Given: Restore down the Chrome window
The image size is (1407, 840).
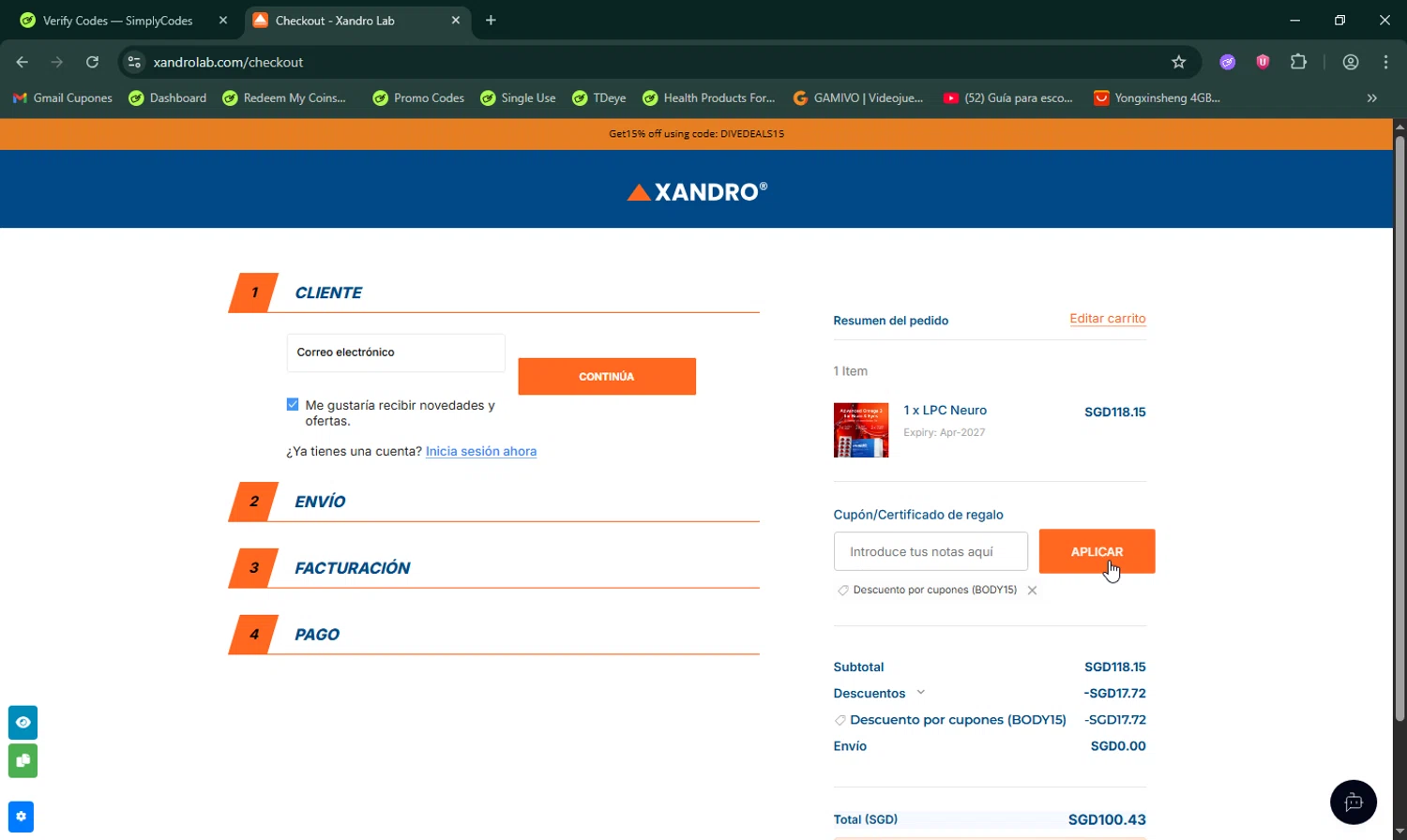Looking at the screenshot, I should pos(1339,21).
